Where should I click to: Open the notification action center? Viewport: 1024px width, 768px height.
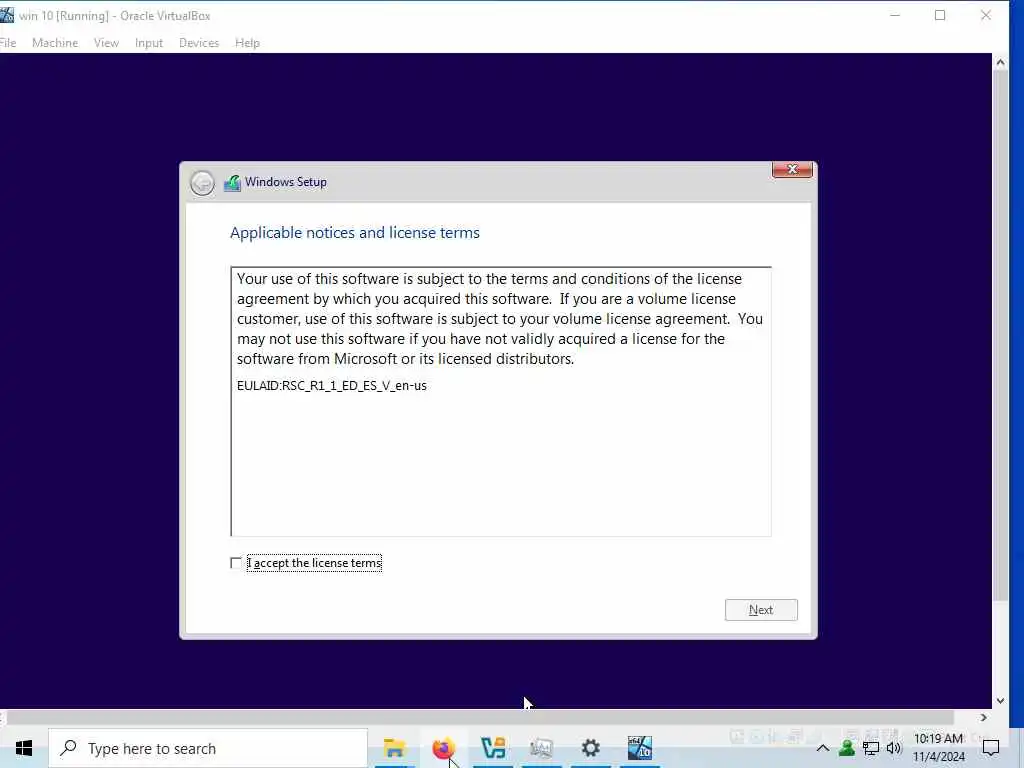pyautogui.click(x=991, y=748)
